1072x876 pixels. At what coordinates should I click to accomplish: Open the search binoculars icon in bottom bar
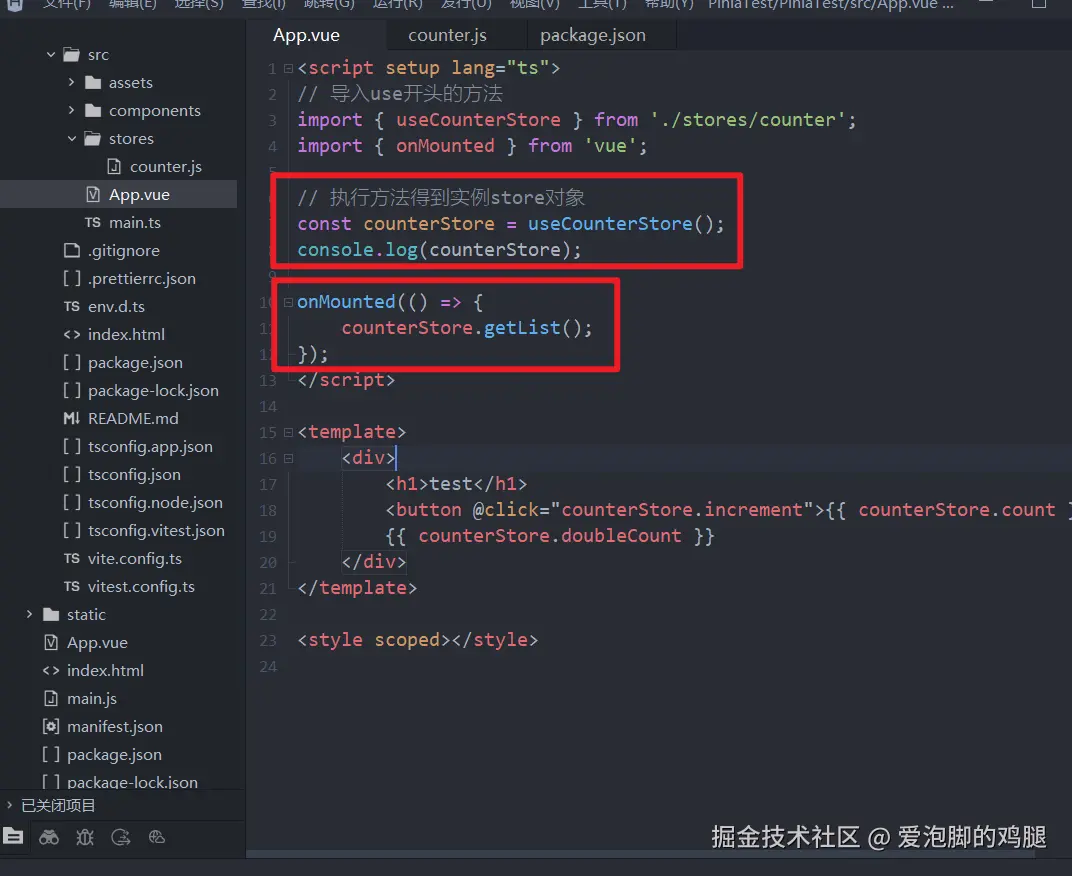[x=49, y=837]
